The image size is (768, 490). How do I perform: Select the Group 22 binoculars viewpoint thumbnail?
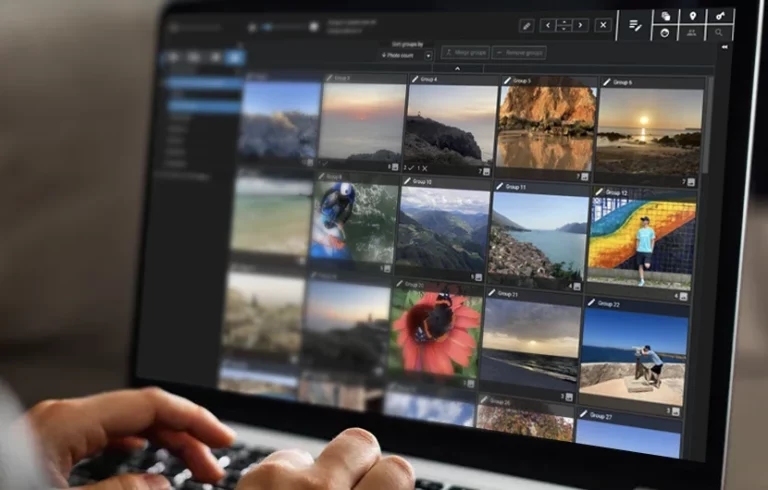point(633,357)
